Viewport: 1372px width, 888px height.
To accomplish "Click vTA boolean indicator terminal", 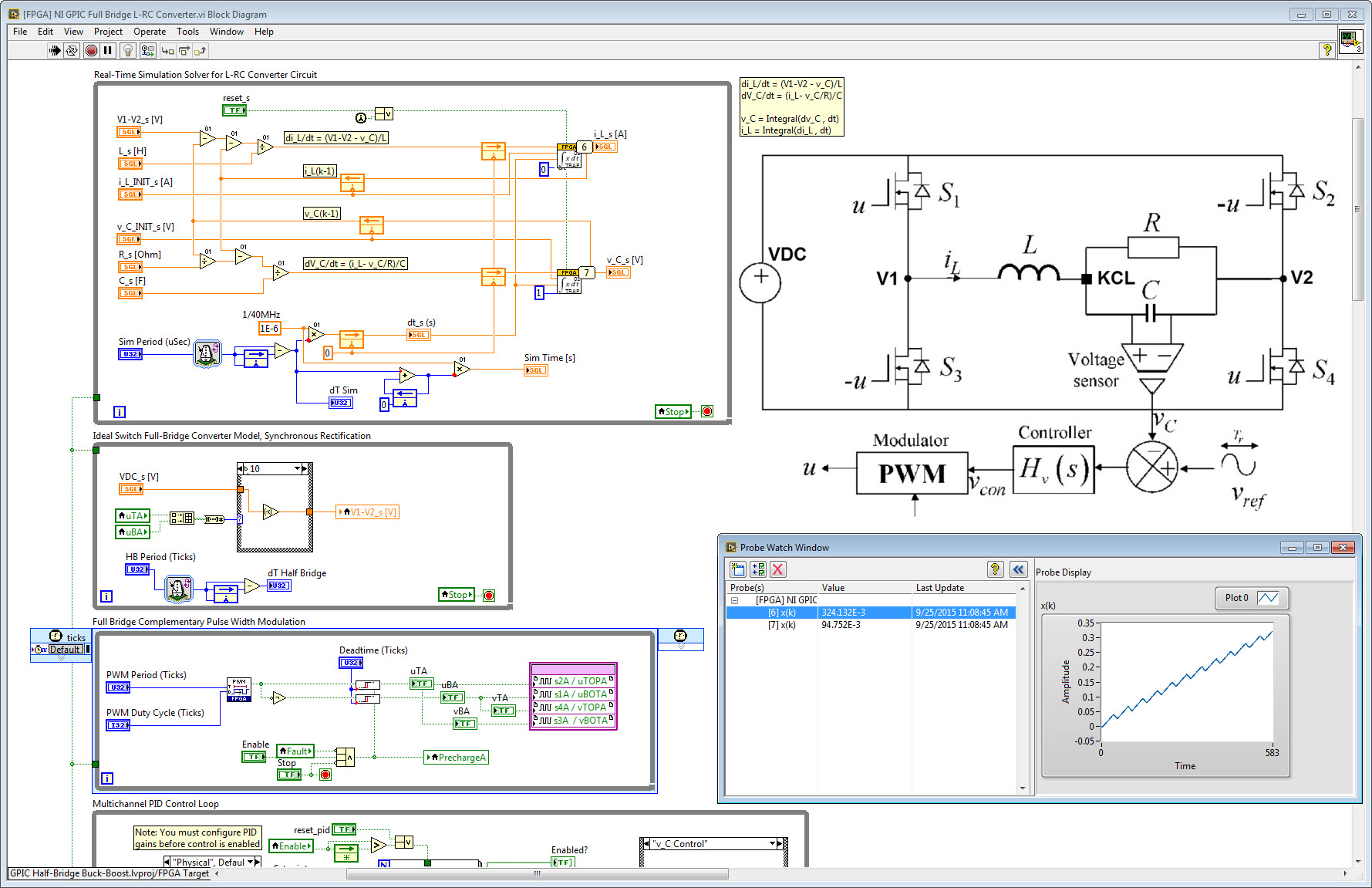I will tap(504, 711).
